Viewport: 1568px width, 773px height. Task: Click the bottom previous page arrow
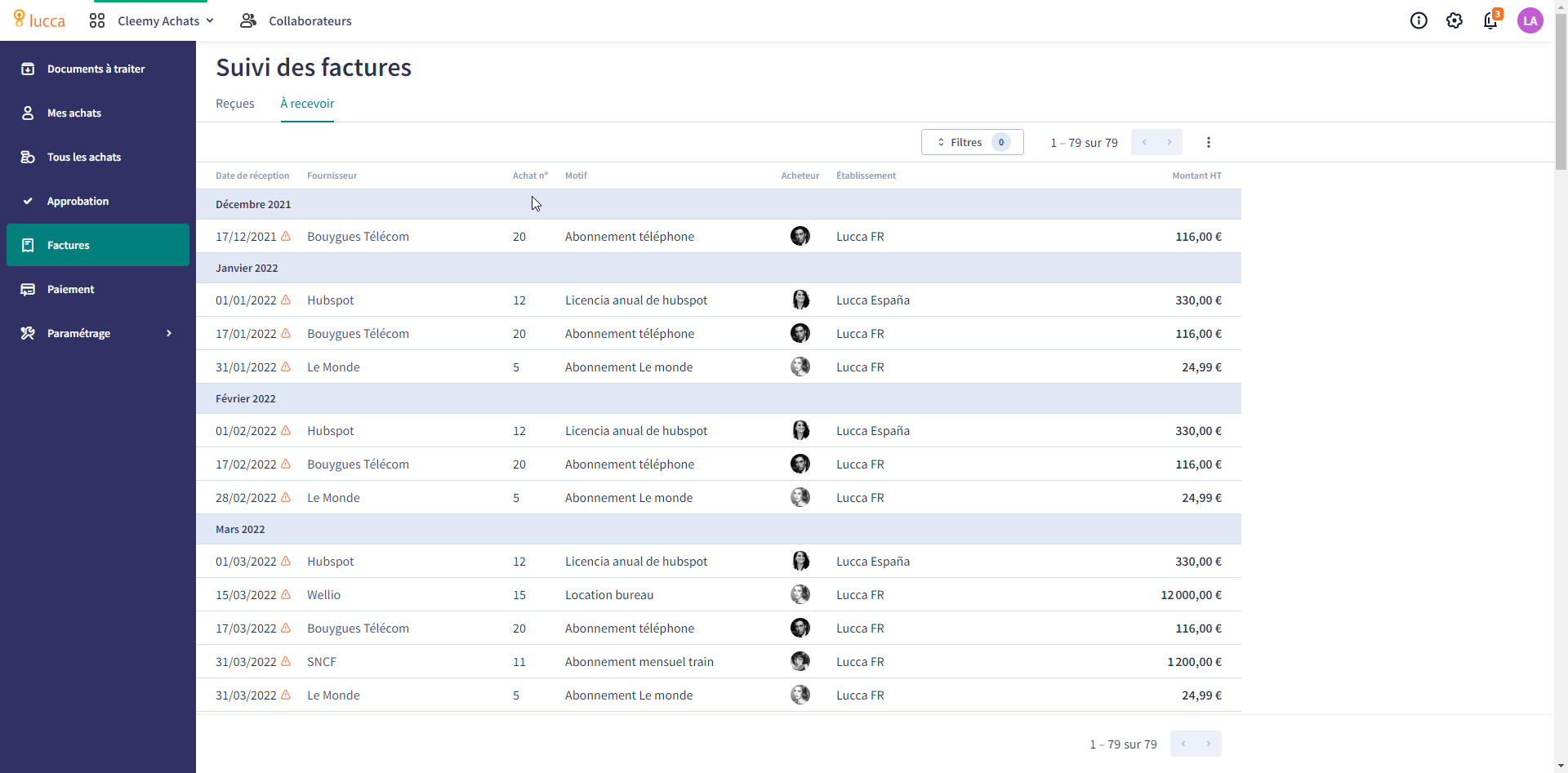[x=1183, y=744]
